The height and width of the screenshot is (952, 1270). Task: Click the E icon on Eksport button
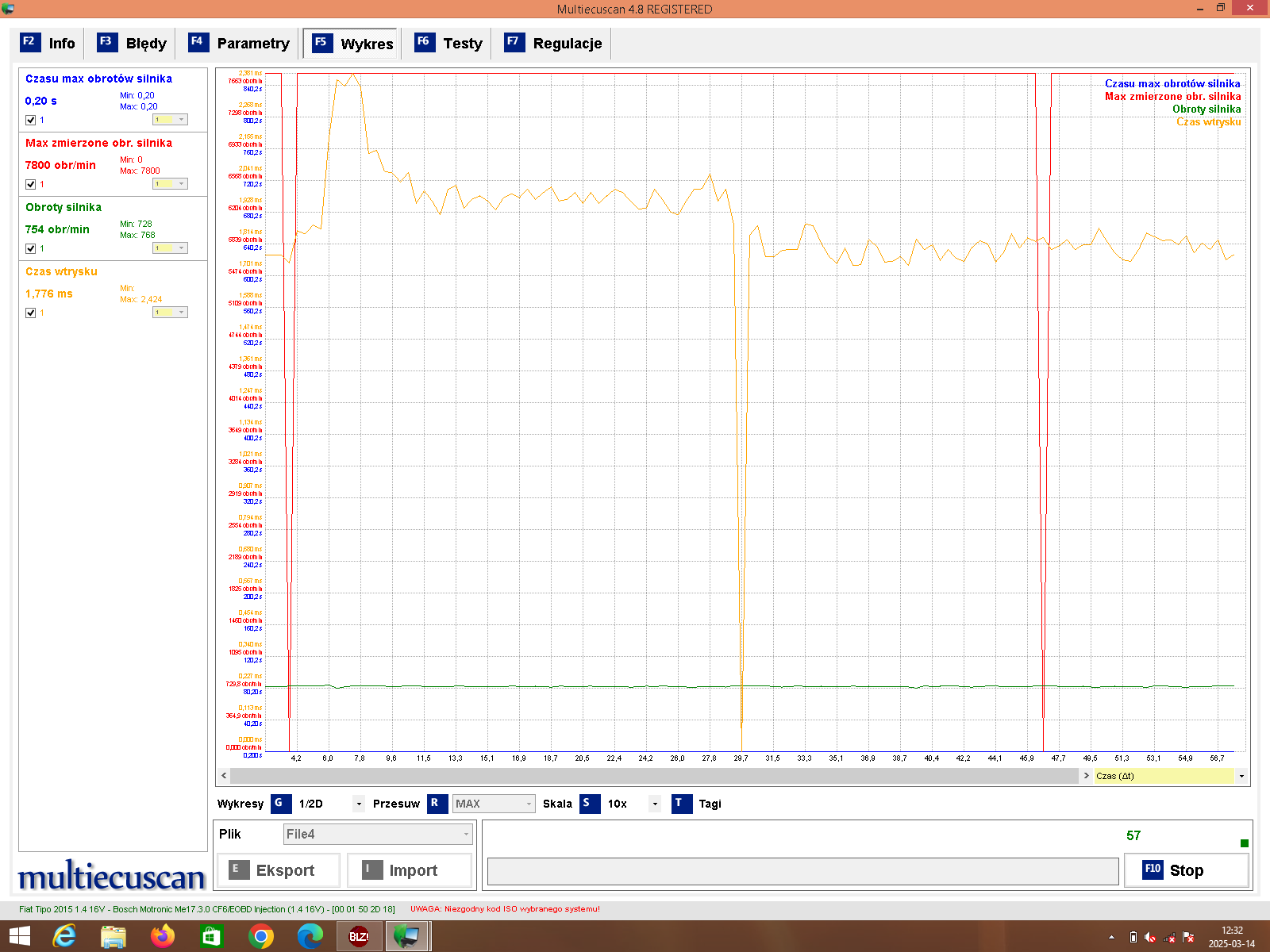[239, 870]
